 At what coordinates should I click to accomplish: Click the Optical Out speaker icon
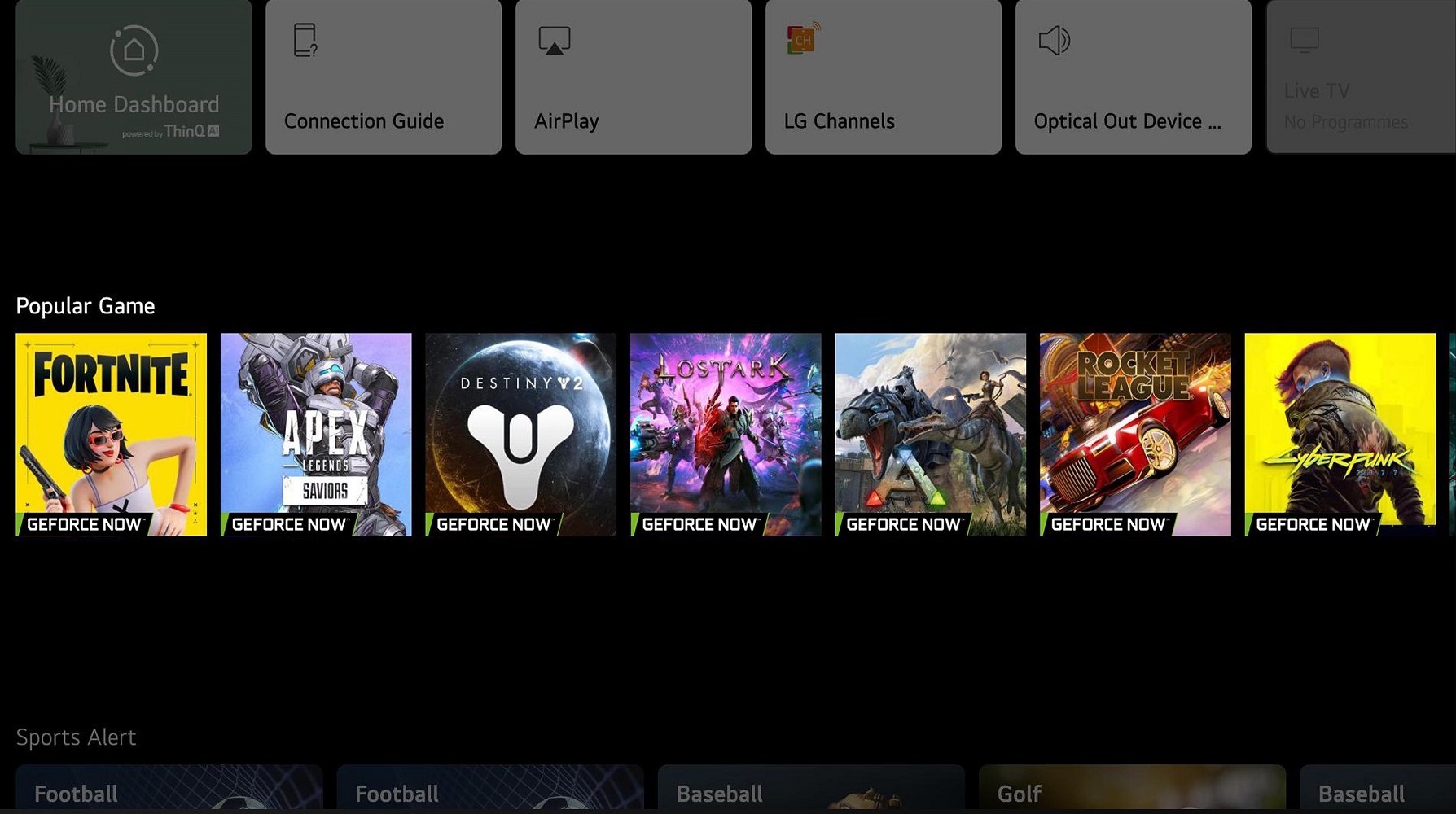click(x=1055, y=40)
